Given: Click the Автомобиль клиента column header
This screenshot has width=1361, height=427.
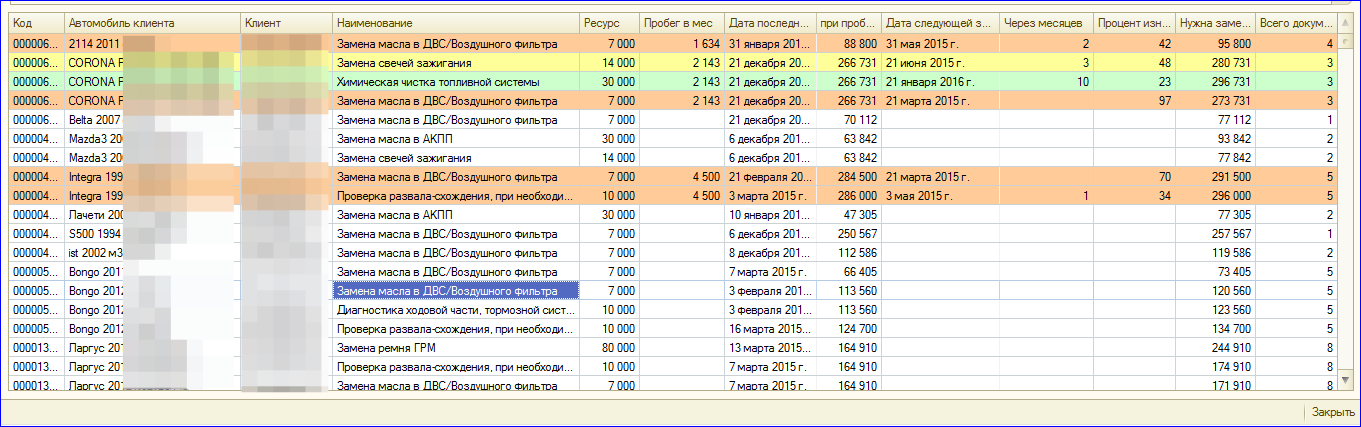Looking at the screenshot, I should 153,22.
